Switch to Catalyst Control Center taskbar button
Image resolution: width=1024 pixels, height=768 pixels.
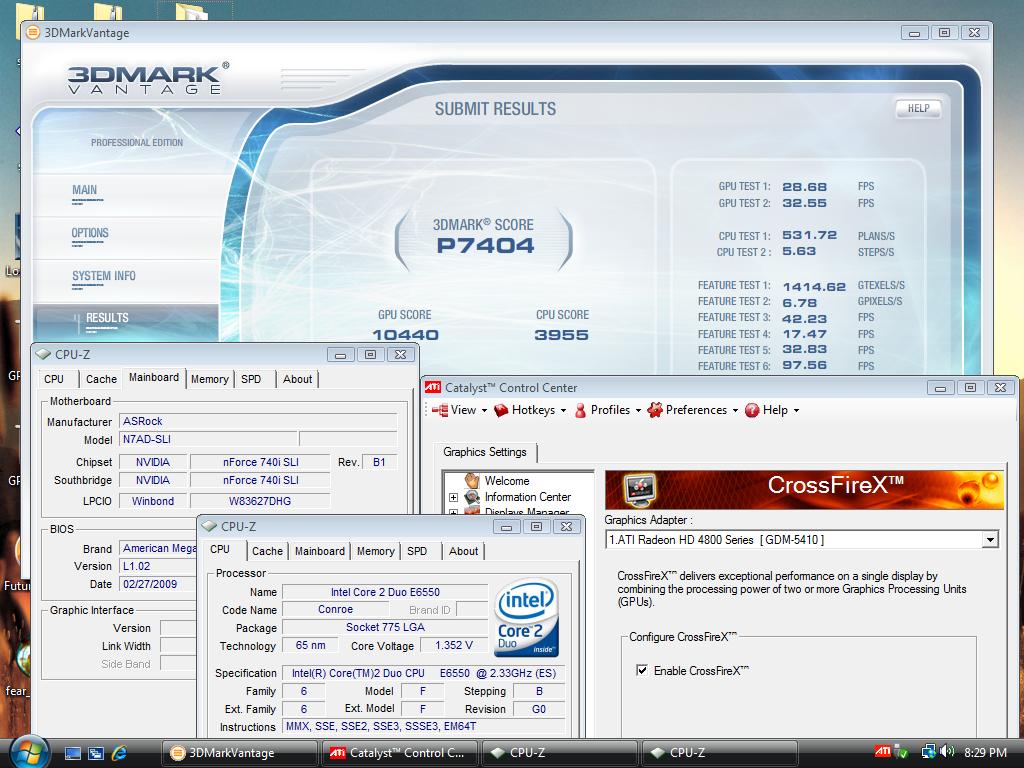tap(399, 753)
